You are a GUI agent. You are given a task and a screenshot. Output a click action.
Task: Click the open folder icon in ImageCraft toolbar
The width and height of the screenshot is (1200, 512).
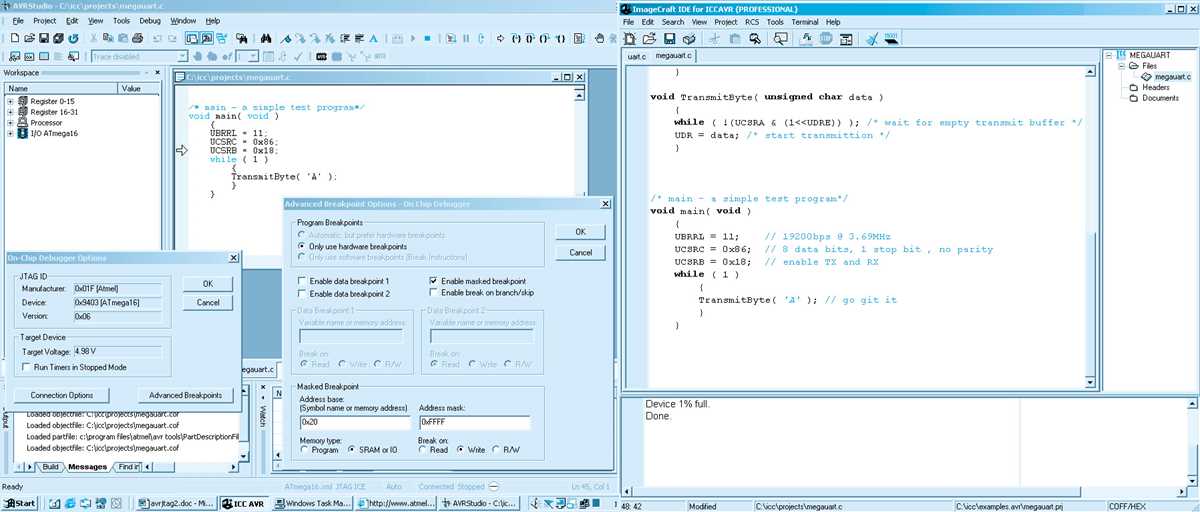pyautogui.click(x=649, y=39)
